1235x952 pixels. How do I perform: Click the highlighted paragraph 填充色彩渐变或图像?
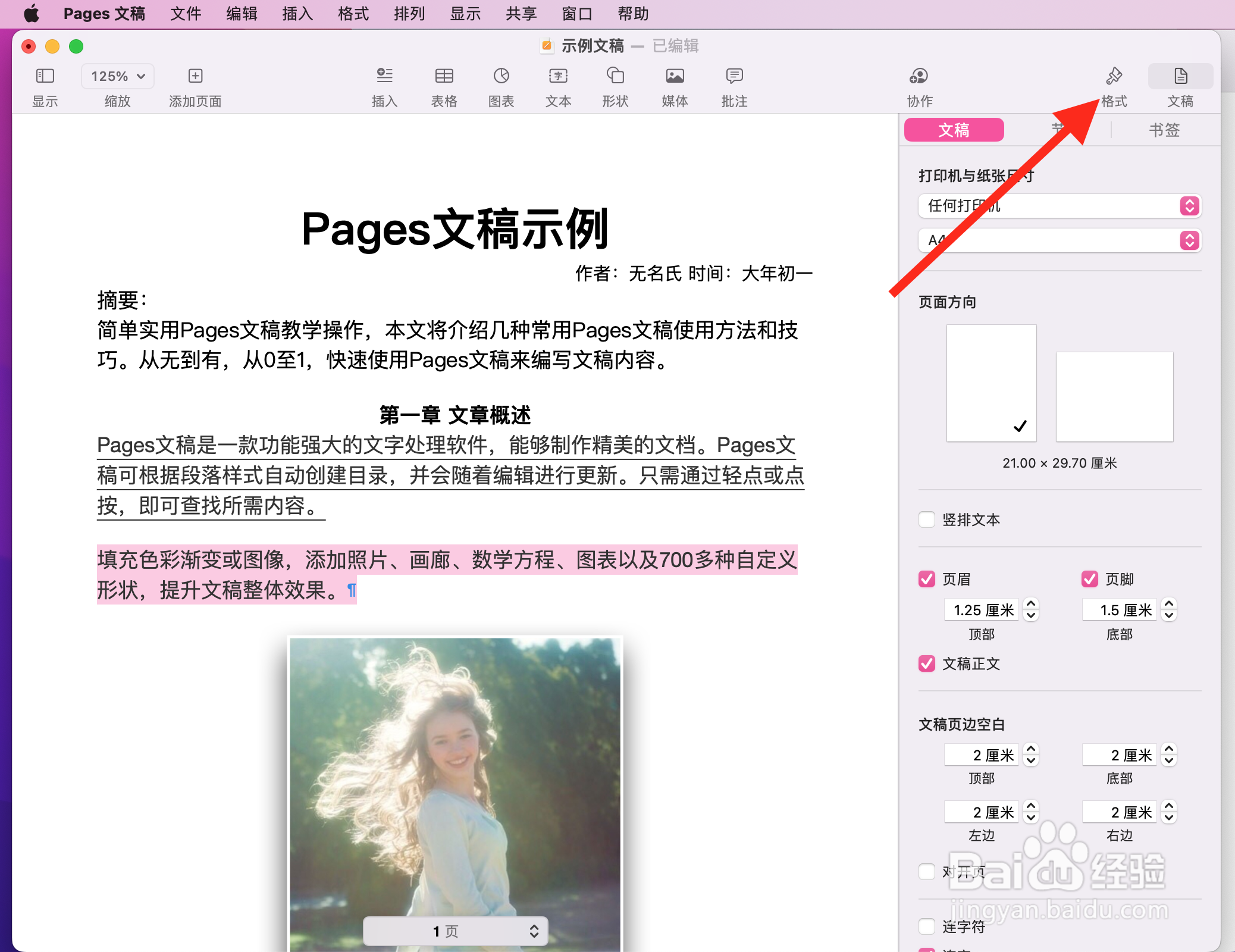pyautogui.click(x=447, y=575)
